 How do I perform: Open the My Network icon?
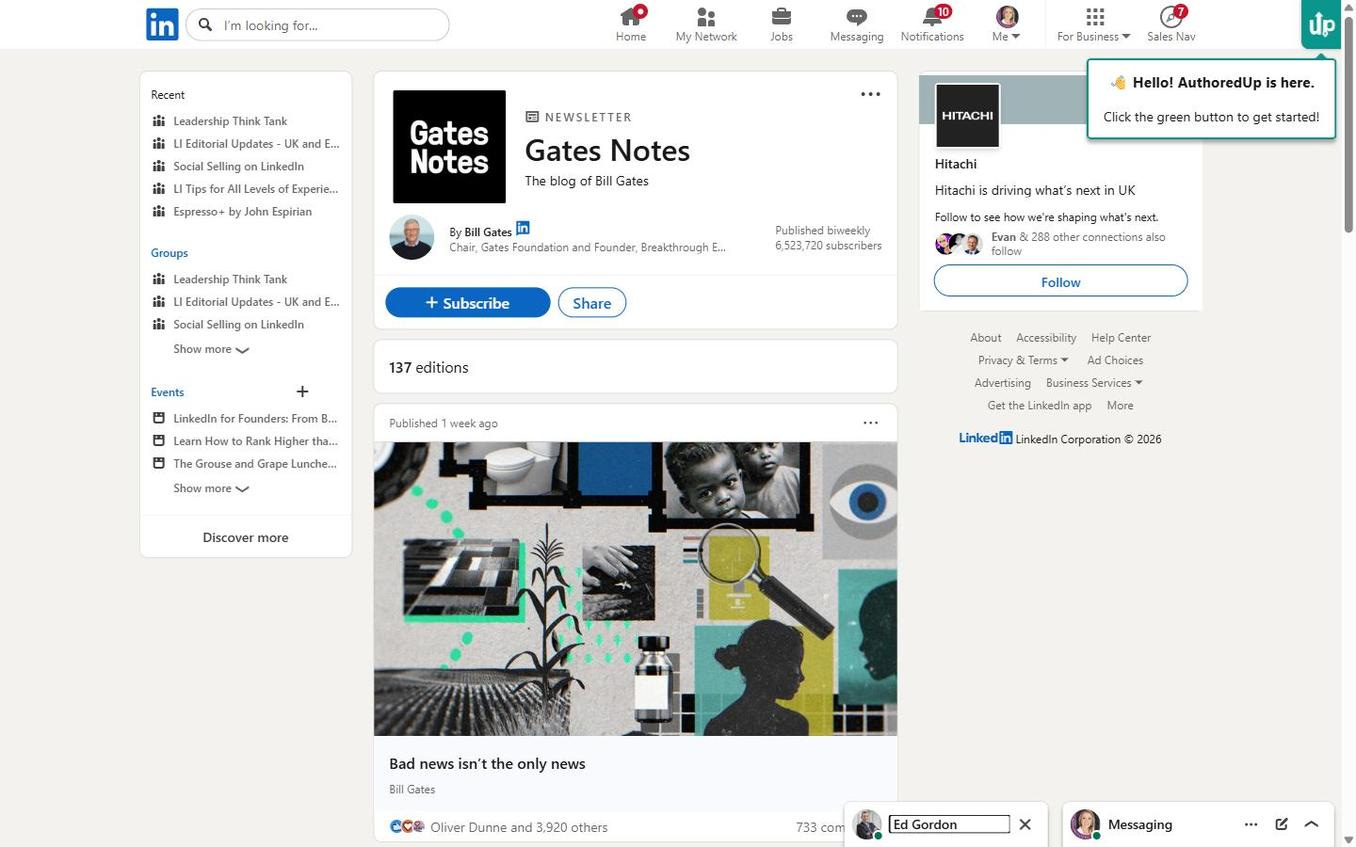point(706,16)
